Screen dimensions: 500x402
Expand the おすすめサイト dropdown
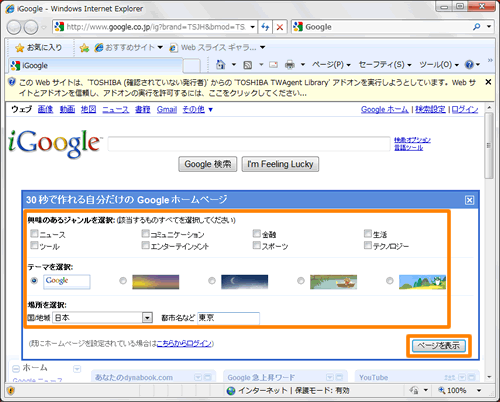[160, 48]
